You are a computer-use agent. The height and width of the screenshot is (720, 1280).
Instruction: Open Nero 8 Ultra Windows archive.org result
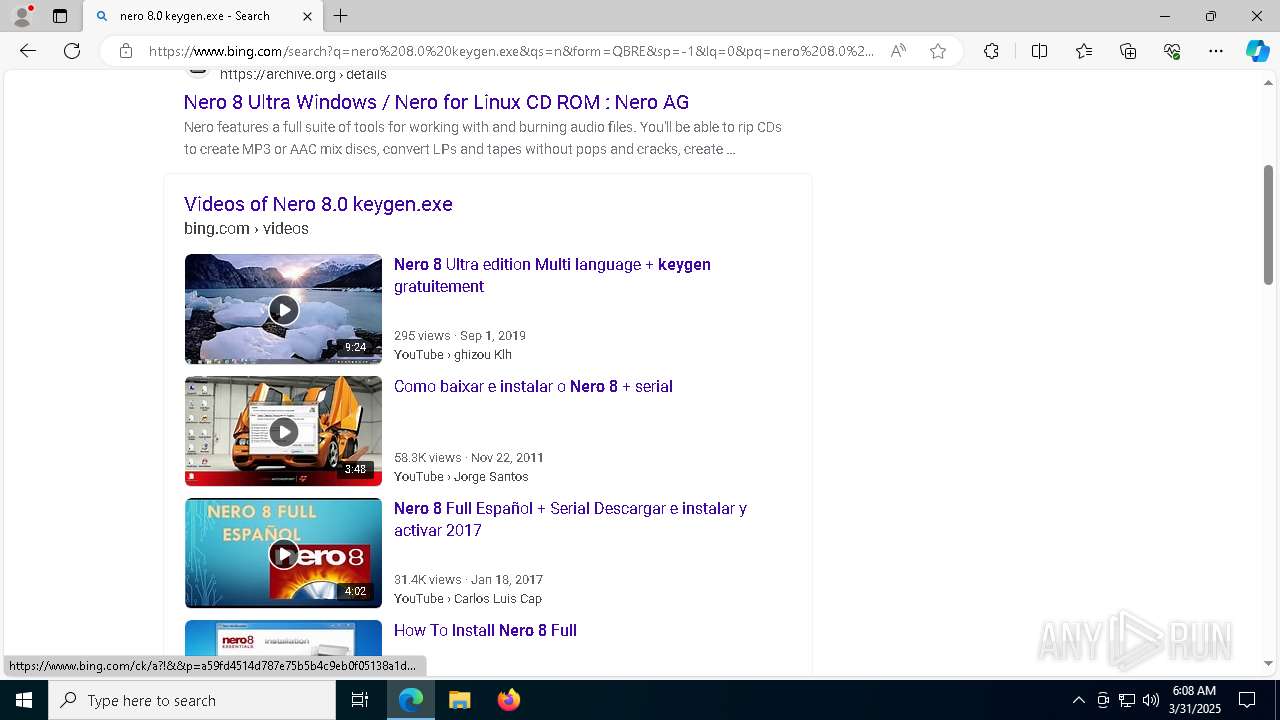(x=436, y=102)
